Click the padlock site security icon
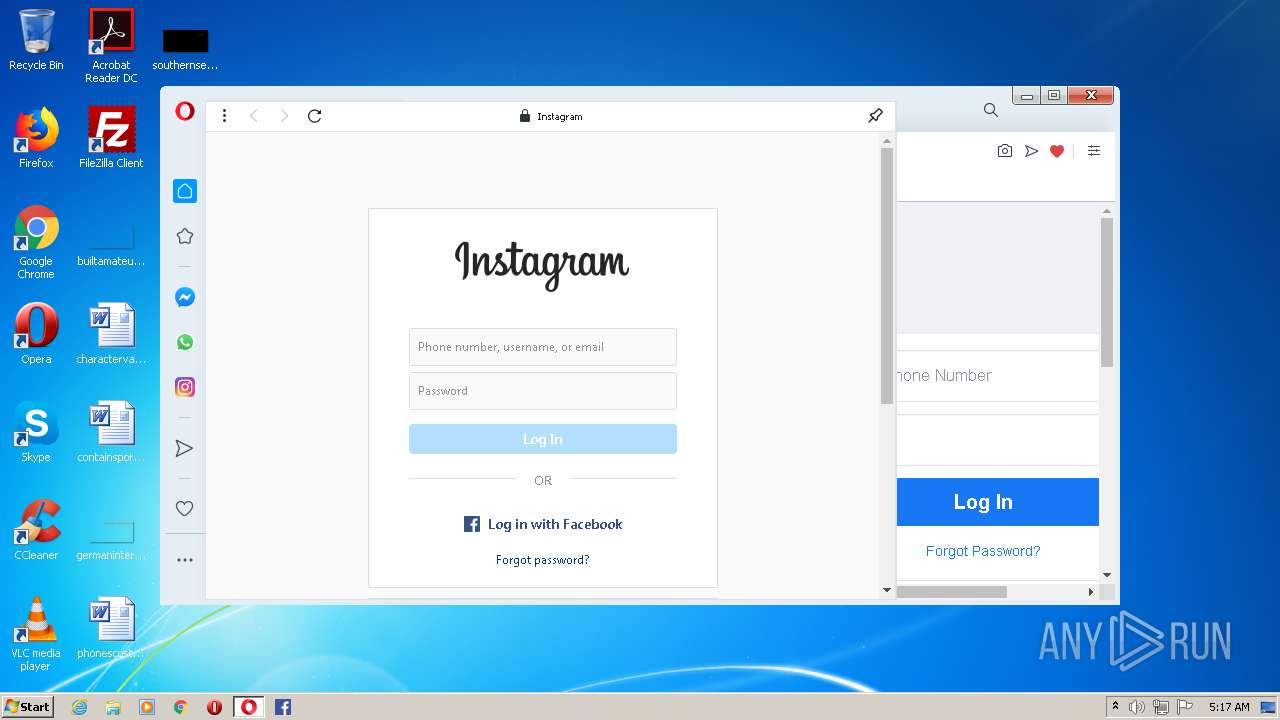The height and width of the screenshot is (720, 1280). click(x=524, y=116)
